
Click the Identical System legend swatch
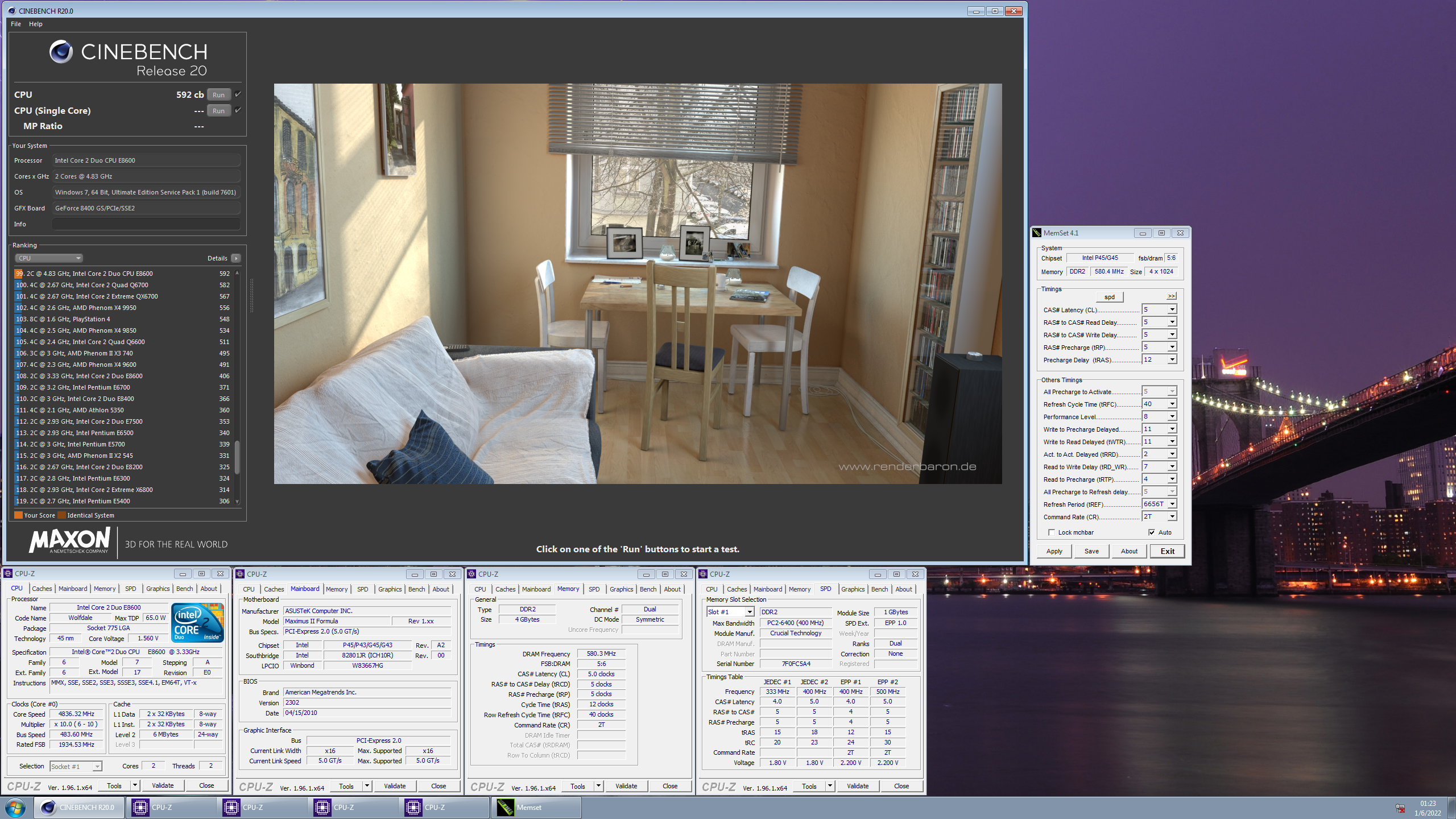(62, 515)
